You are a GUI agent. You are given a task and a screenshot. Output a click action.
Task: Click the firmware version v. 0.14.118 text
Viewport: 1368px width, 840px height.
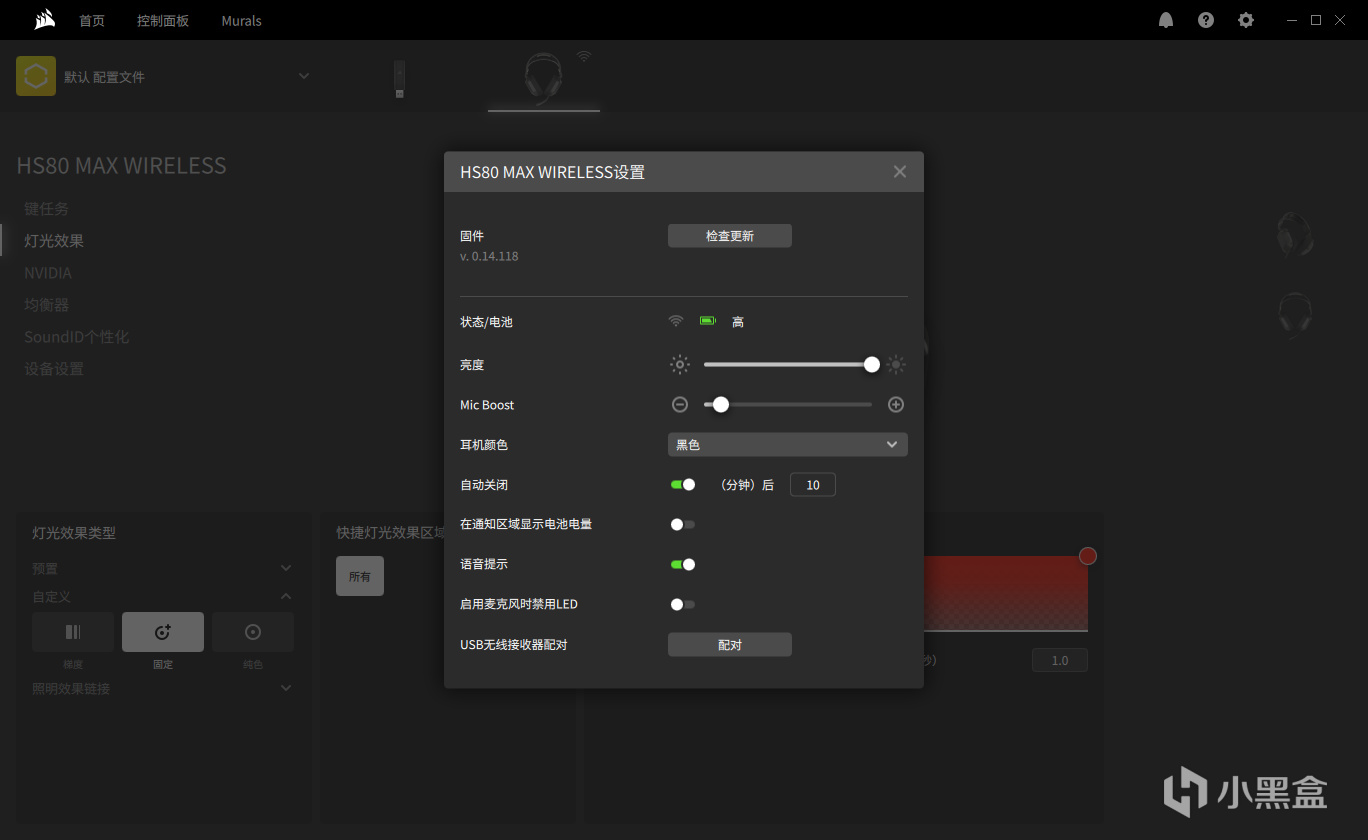[489, 256]
